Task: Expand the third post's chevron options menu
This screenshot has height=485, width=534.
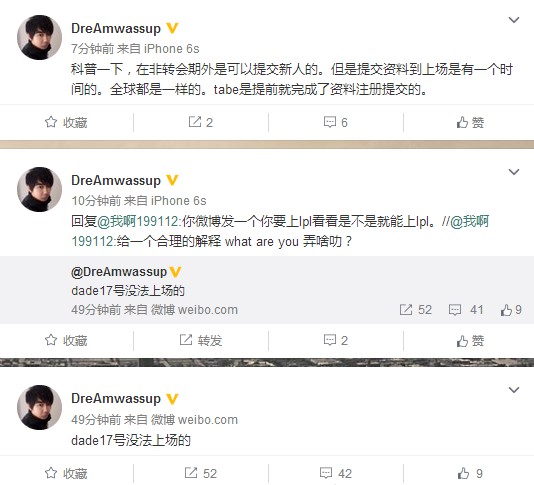Action: click(514, 390)
